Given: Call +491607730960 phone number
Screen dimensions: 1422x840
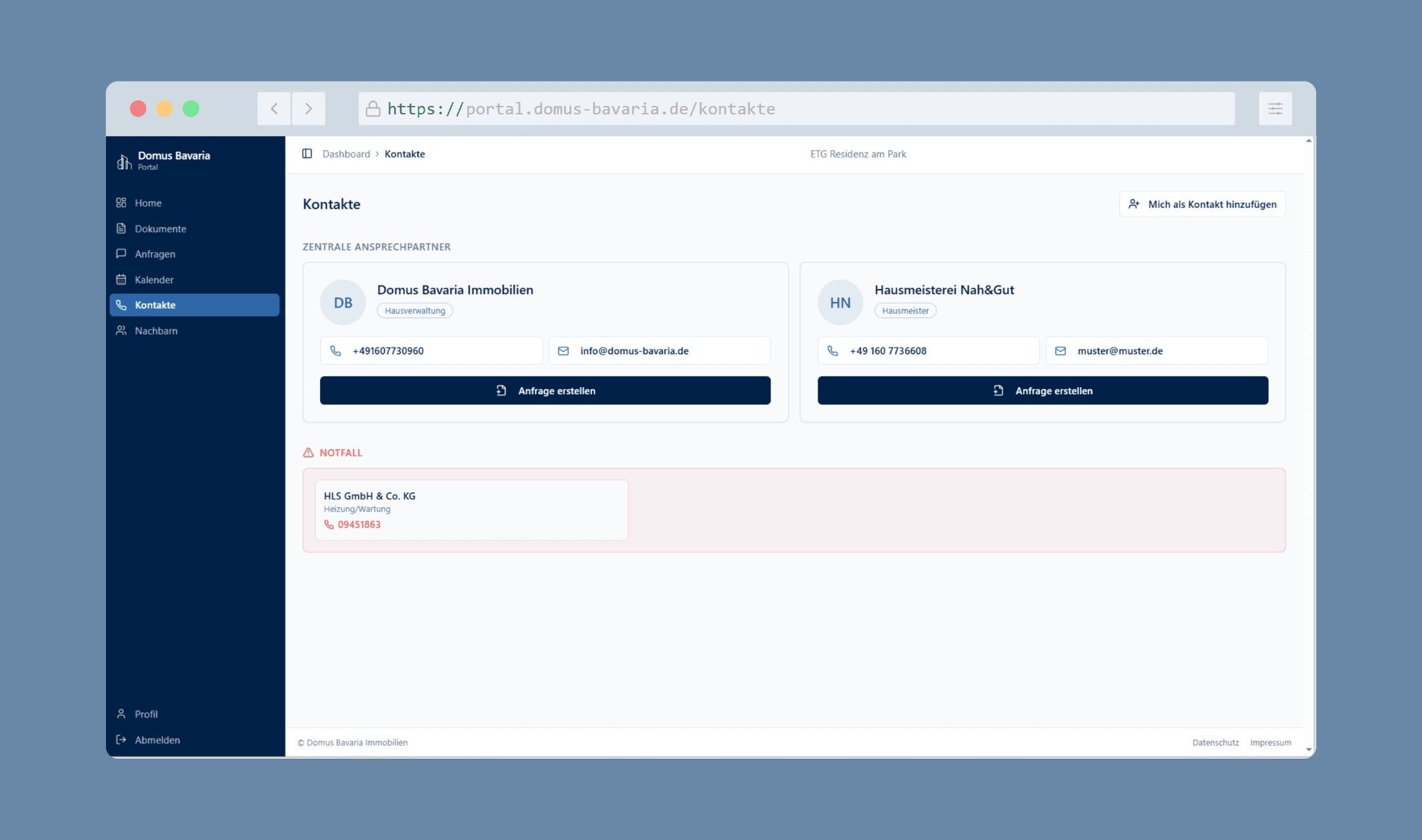Looking at the screenshot, I should pyautogui.click(x=431, y=351).
